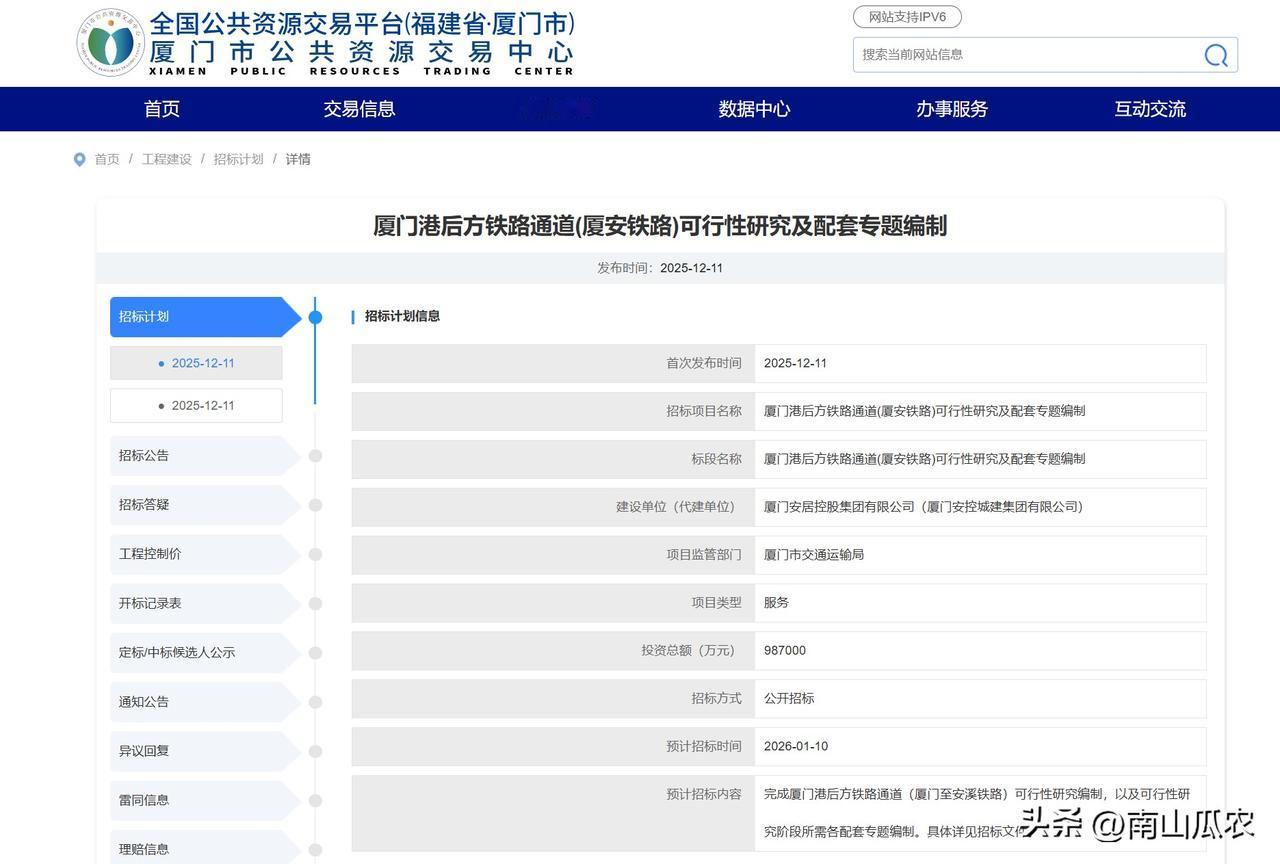Viewport: 1280px width, 864px height.
Task: Select the second 2025-12-11 revision entry
Action: coord(204,405)
